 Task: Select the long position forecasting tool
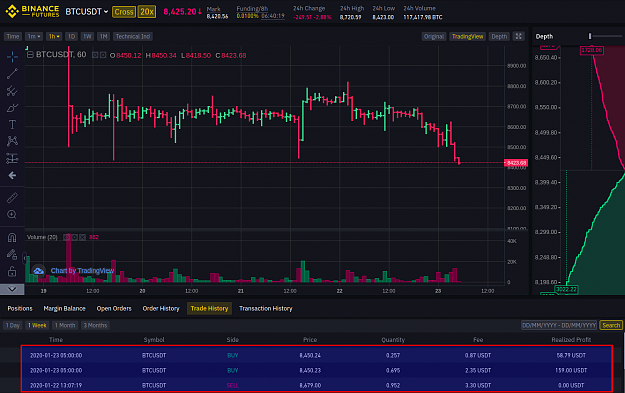(12, 158)
